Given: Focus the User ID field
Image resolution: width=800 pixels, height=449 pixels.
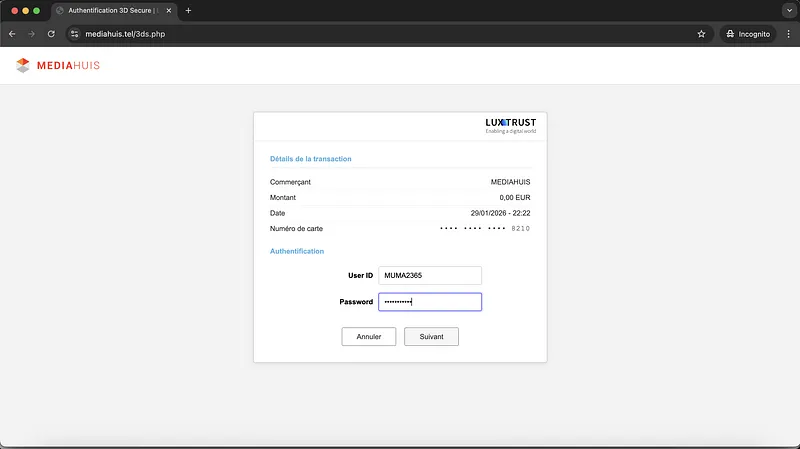Looking at the screenshot, I should pos(430,276).
